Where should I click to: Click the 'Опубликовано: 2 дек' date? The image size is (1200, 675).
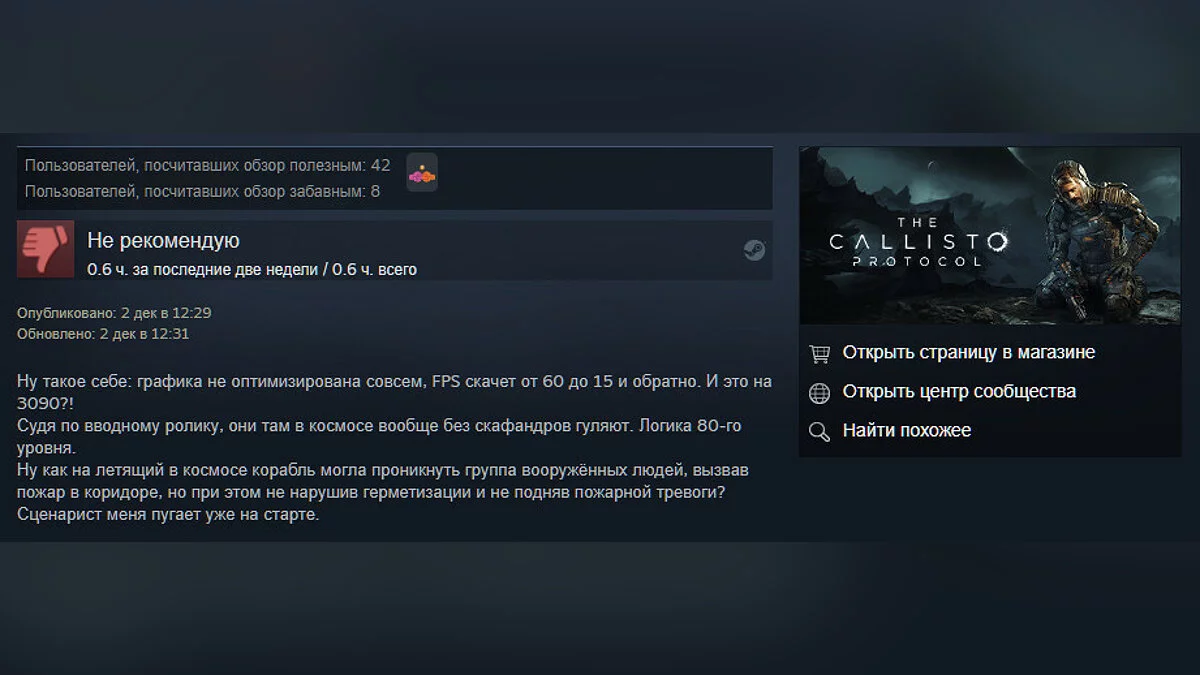click(114, 313)
